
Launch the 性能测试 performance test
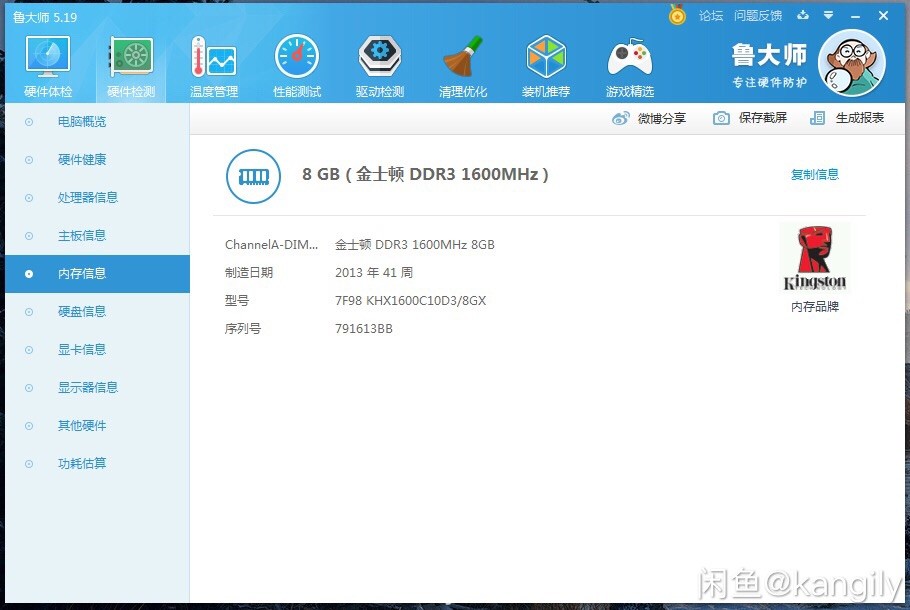(x=297, y=66)
